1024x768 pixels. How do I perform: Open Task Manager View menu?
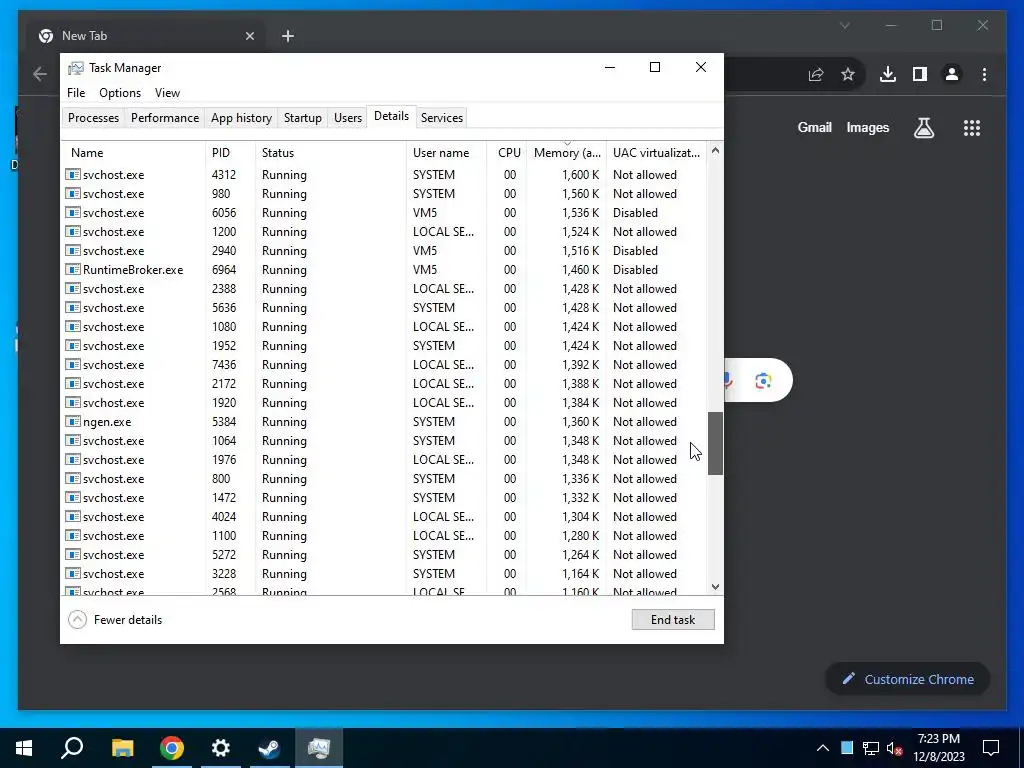coord(167,93)
